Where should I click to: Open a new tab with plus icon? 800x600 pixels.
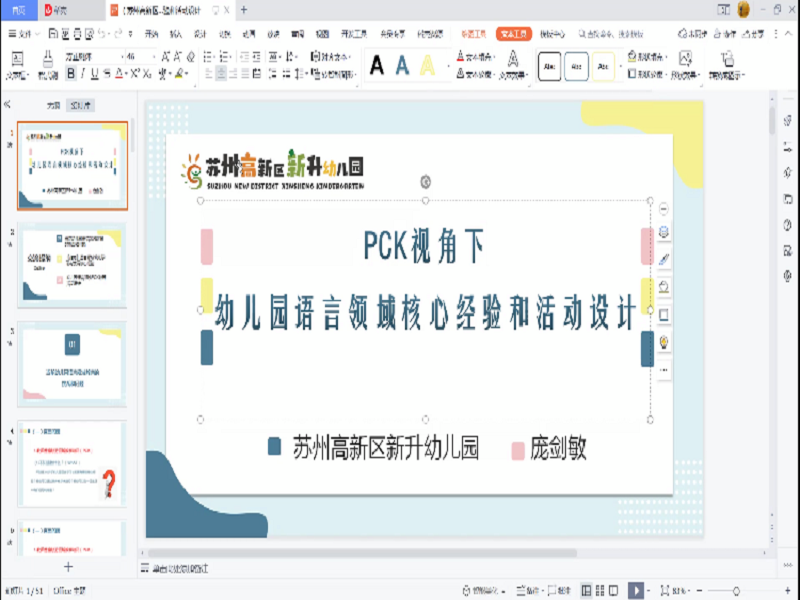point(243,10)
